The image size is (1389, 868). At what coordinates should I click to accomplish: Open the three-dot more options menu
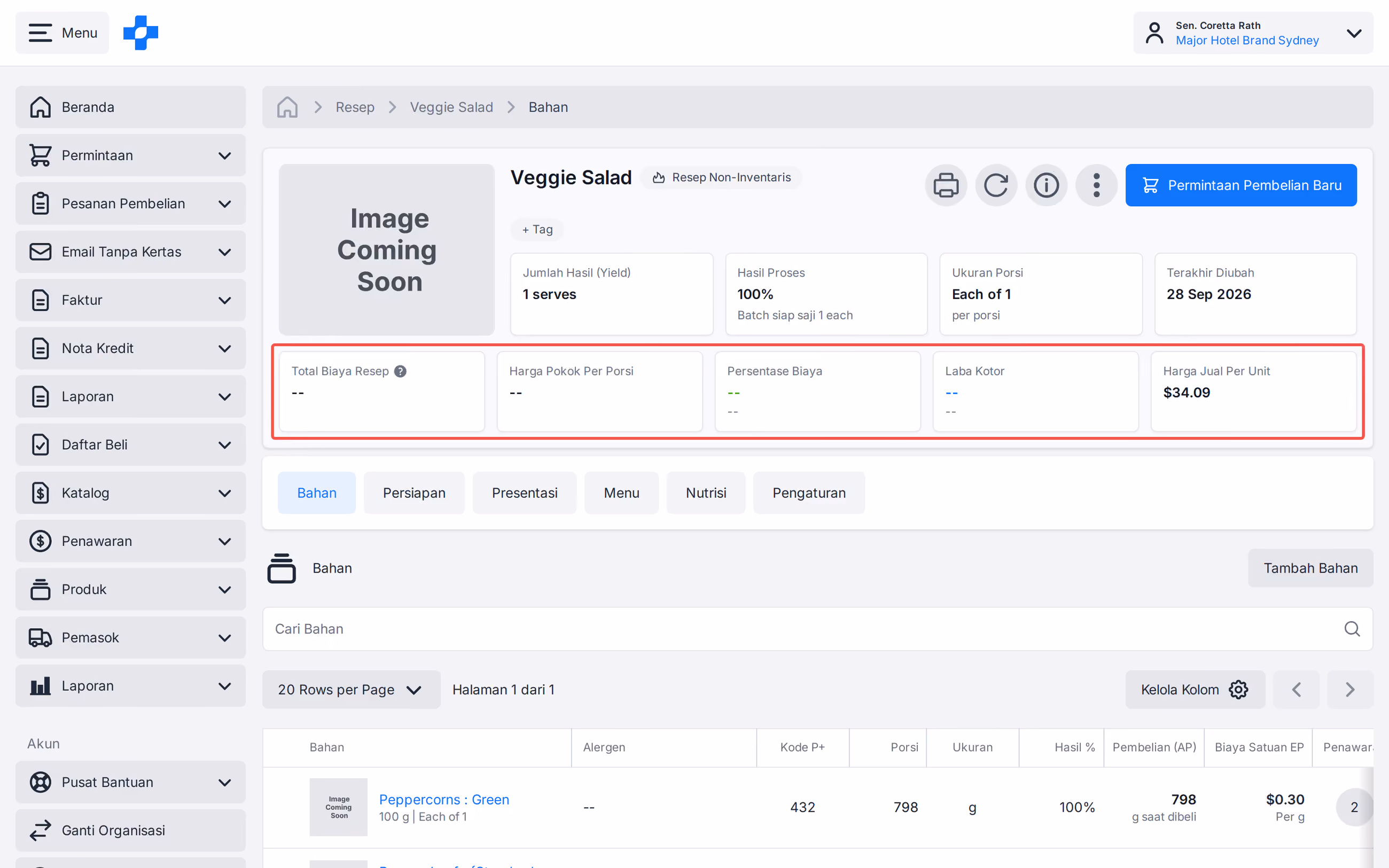tap(1096, 185)
